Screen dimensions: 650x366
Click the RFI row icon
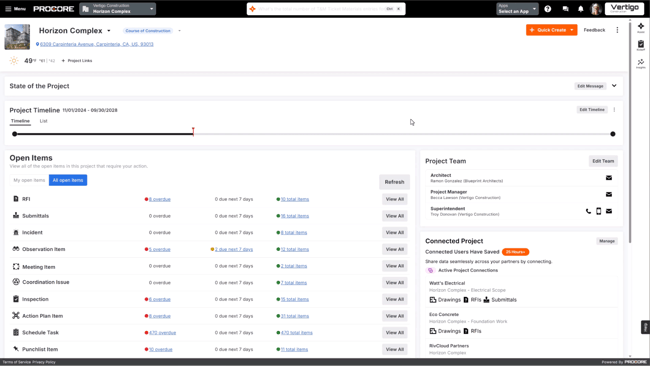[x=16, y=199]
